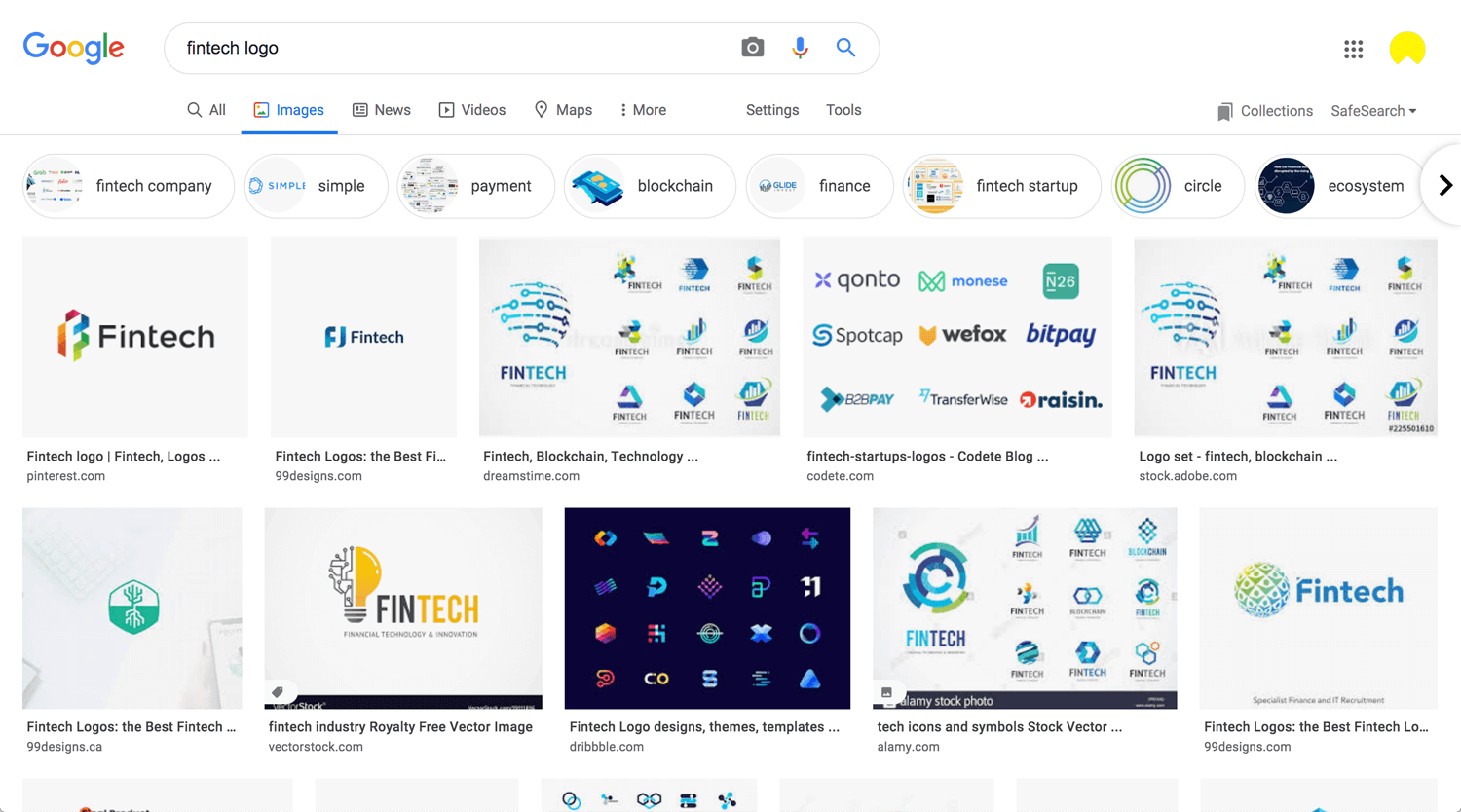Filter by circle chip

tap(1178, 186)
